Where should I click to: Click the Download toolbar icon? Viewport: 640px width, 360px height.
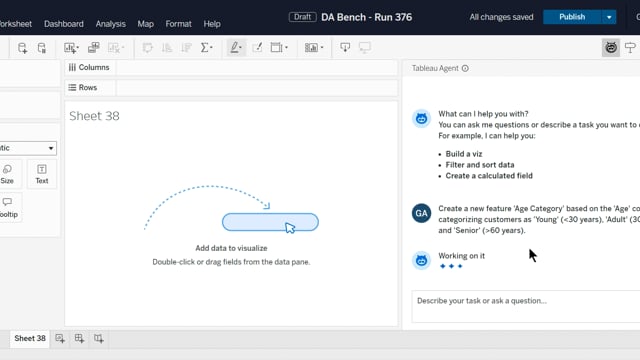[345, 48]
